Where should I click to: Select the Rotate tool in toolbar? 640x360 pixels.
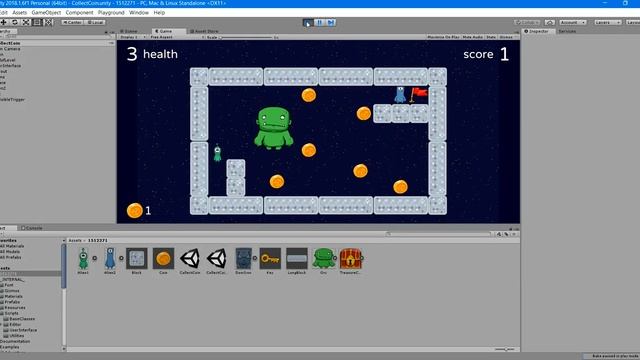tap(15, 22)
